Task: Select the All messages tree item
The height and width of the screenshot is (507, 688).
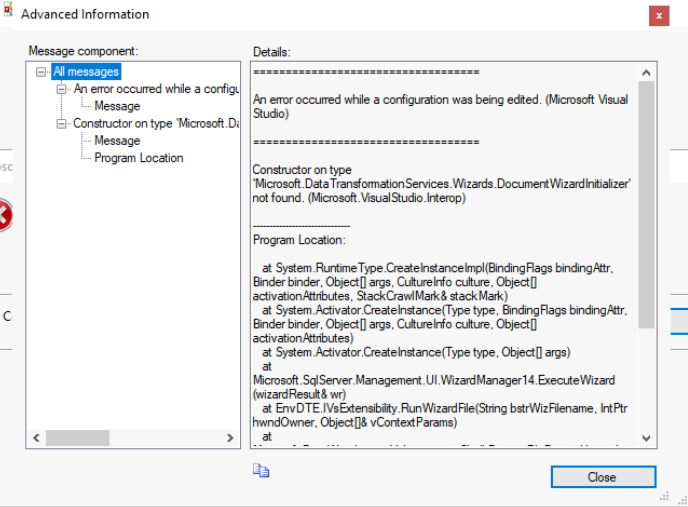Action: 86,72
